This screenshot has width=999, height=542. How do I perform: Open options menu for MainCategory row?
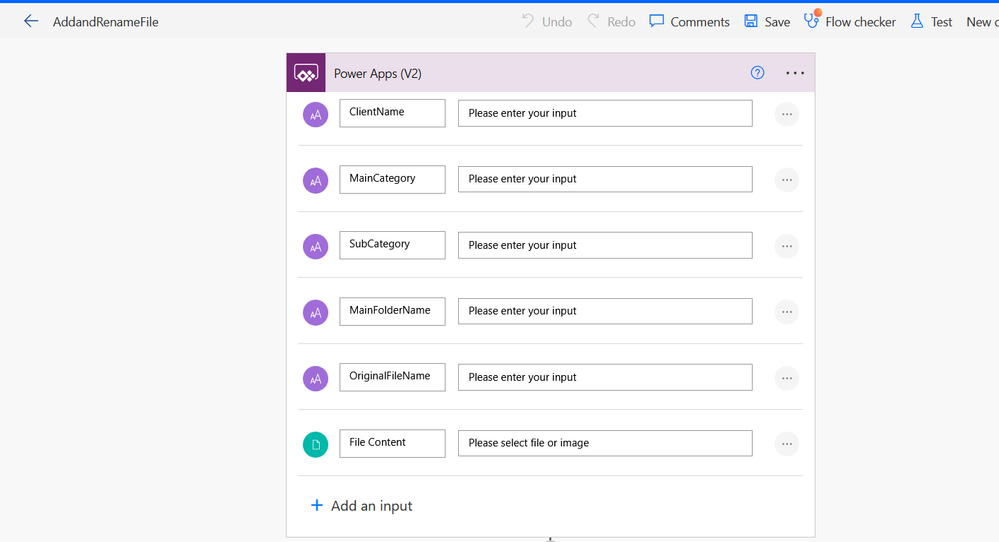click(x=787, y=180)
